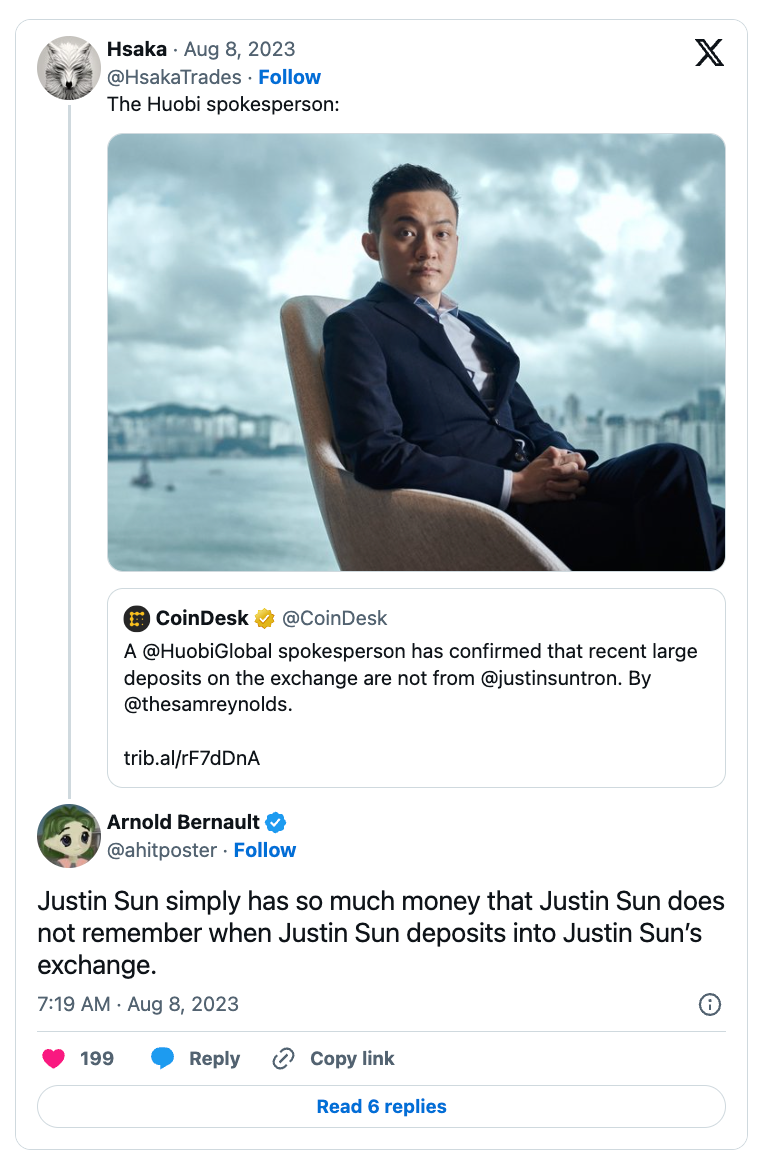Image resolution: width=764 pixels, height=1170 pixels.
Task: Click the CoinDesk logo icon
Action: point(137,618)
